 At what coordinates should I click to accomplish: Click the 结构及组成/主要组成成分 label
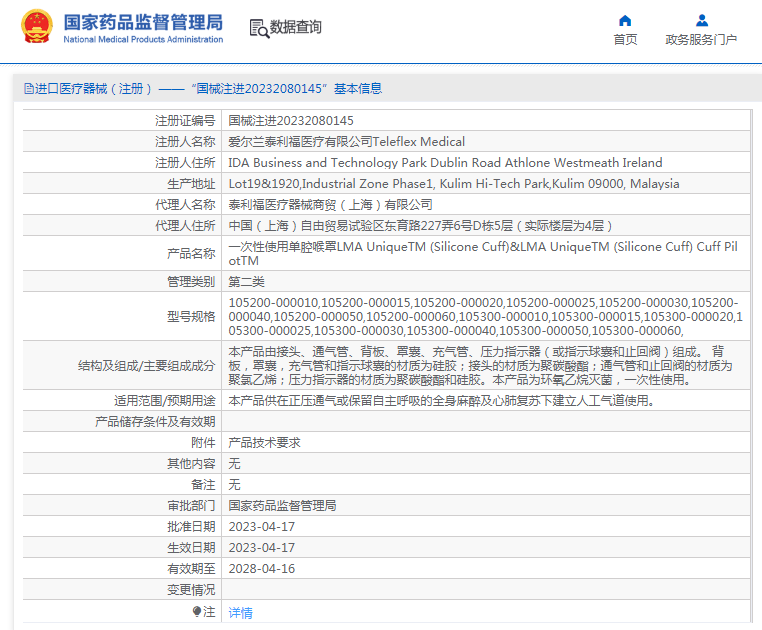pos(146,366)
